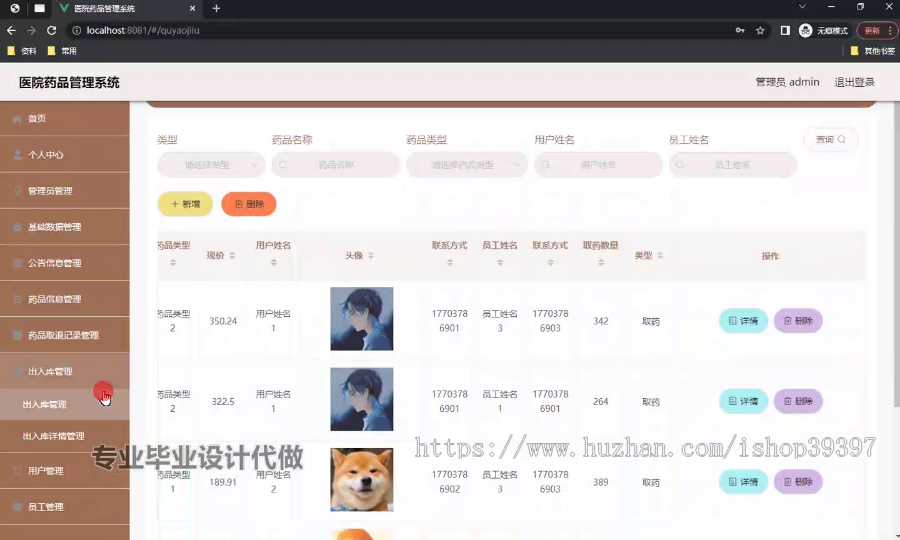The image size is (900, 540).
Task: Open the 类型 filter dropdown
Action: pos(211,165)
